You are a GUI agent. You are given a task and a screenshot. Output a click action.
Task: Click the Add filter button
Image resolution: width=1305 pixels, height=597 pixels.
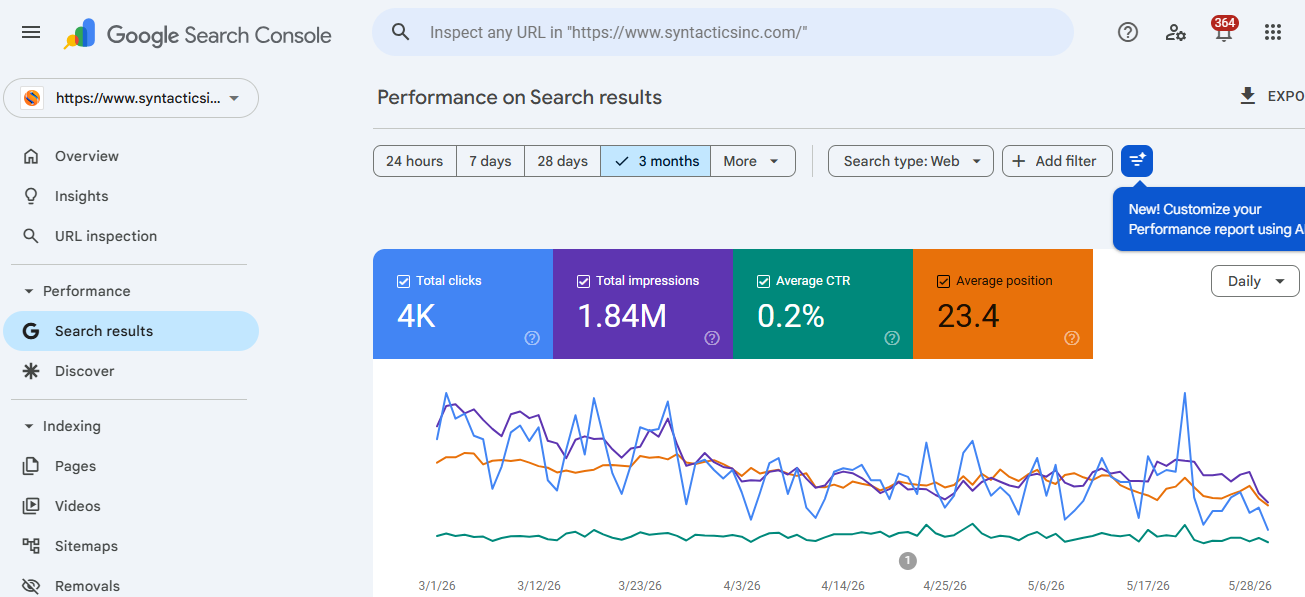1057,161
